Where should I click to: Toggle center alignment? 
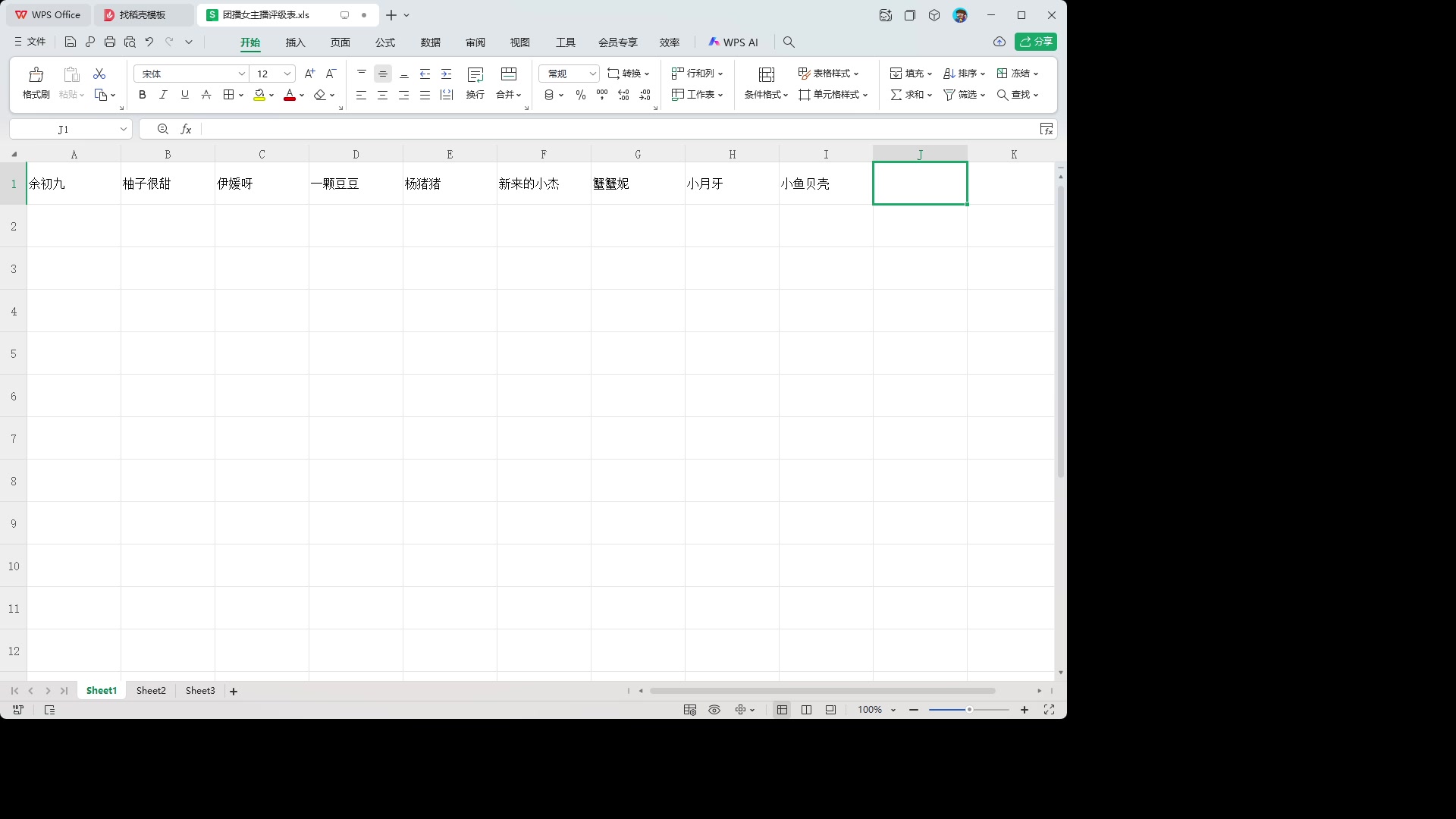coord(382,94)
